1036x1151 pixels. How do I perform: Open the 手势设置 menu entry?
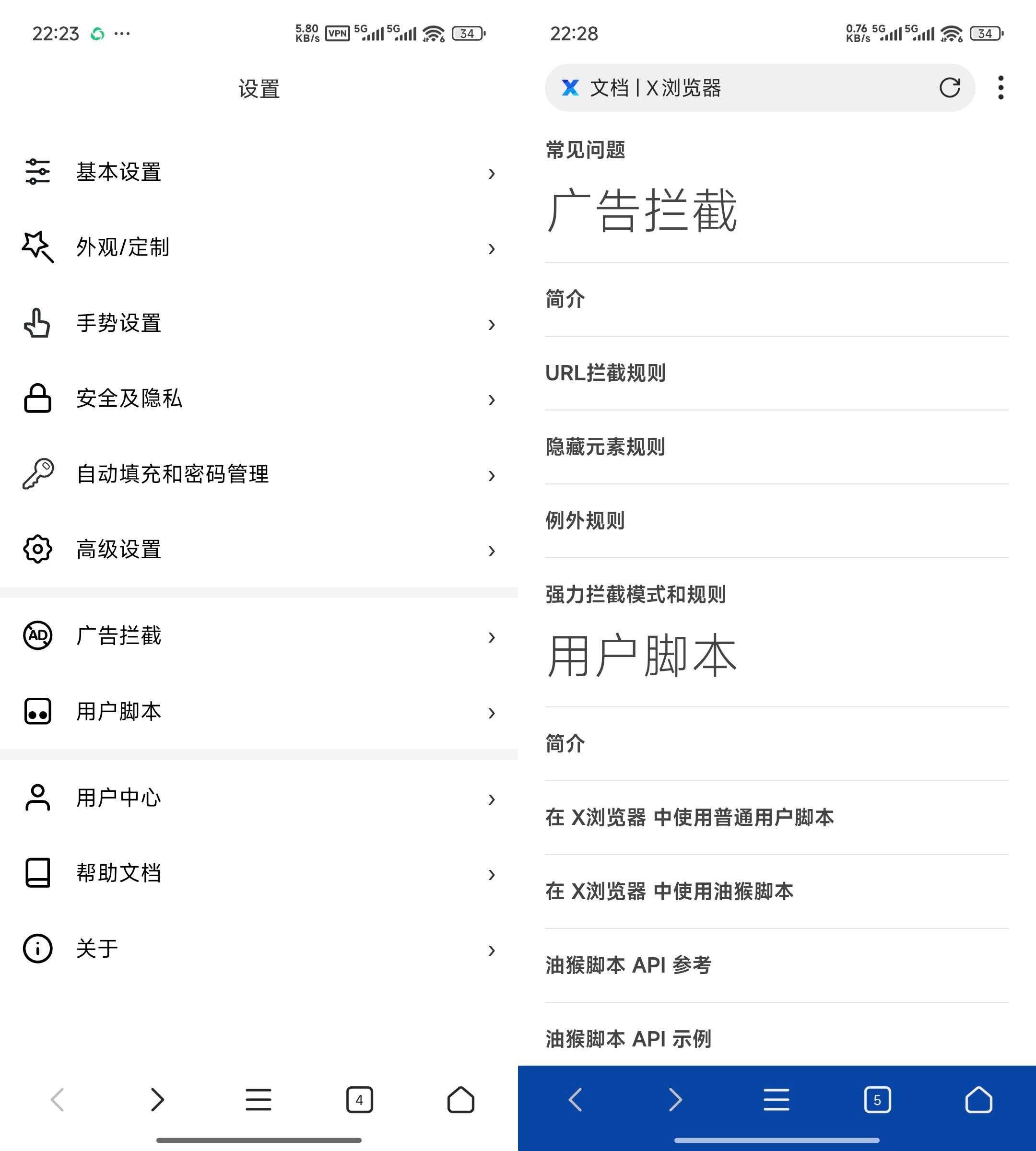259,323
